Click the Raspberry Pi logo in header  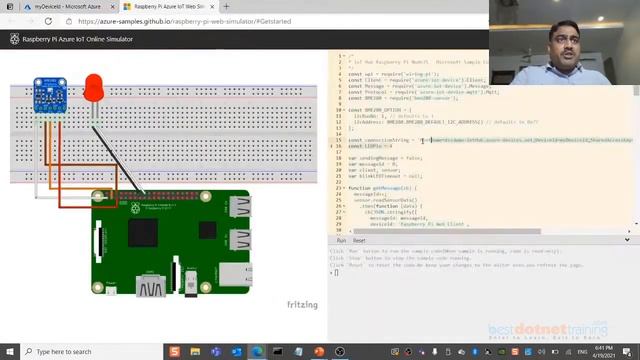14,39
